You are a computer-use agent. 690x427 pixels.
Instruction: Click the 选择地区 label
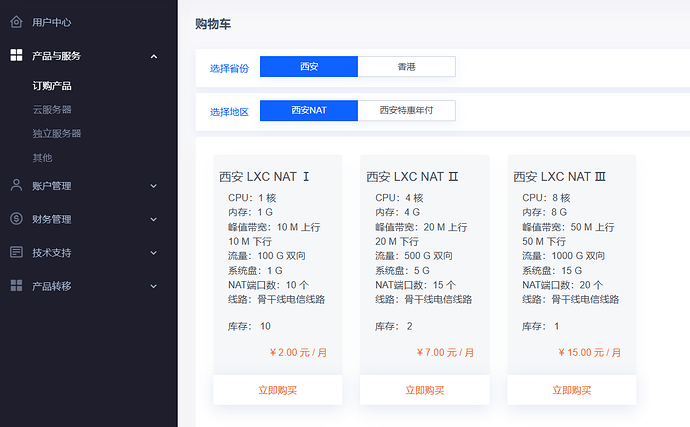pyautogui.click(x=229, y=112)
